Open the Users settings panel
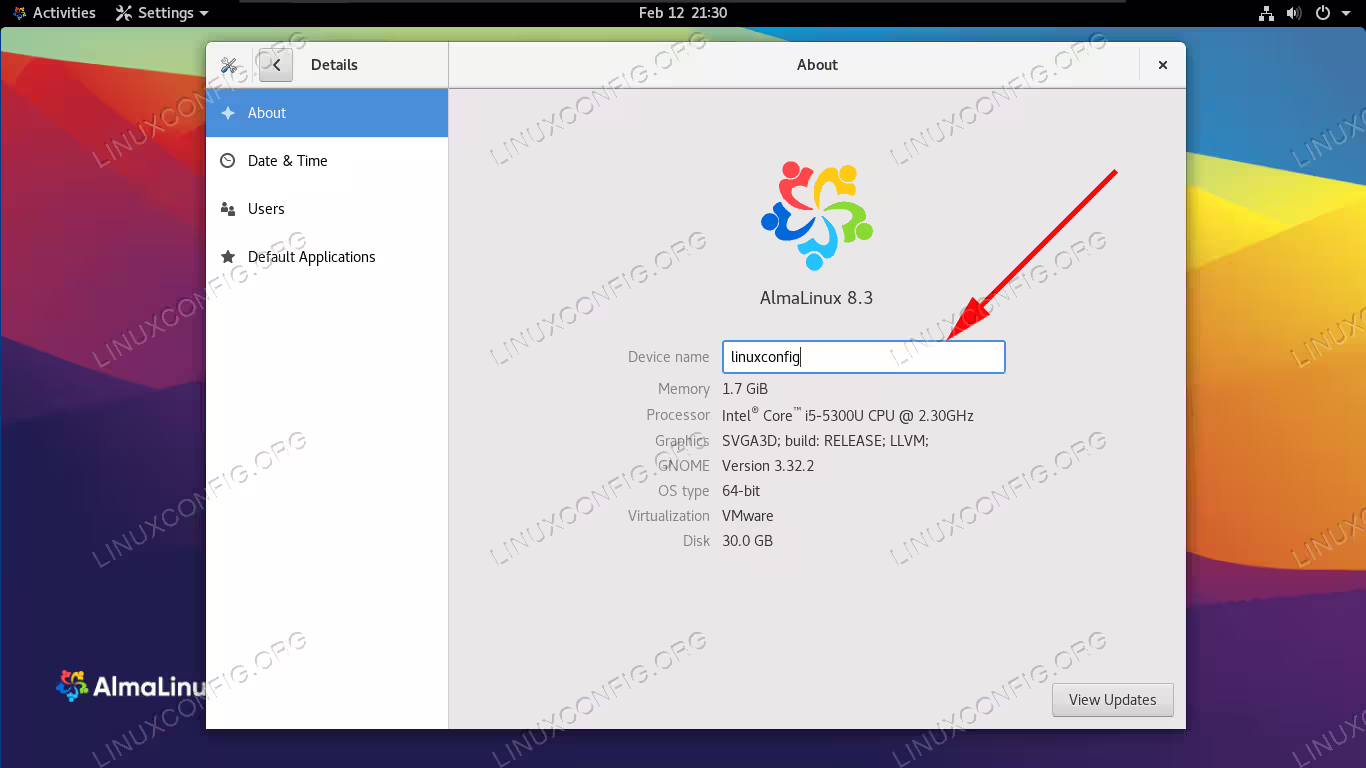Viewport: 1366px width, 768px height. click(x=327, y=209)
